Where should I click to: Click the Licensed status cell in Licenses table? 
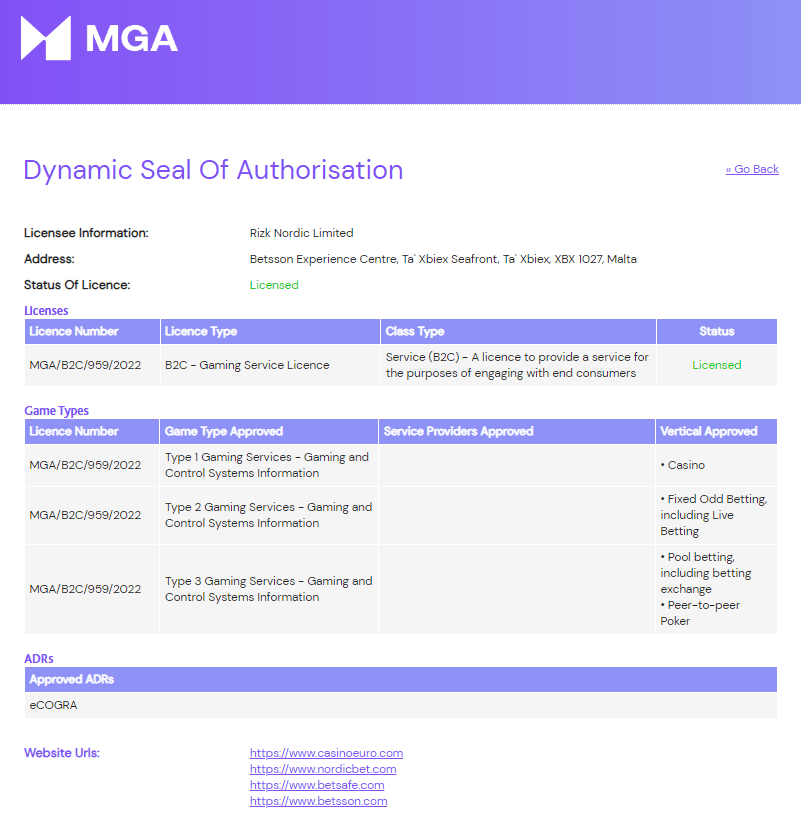[717, 365]
